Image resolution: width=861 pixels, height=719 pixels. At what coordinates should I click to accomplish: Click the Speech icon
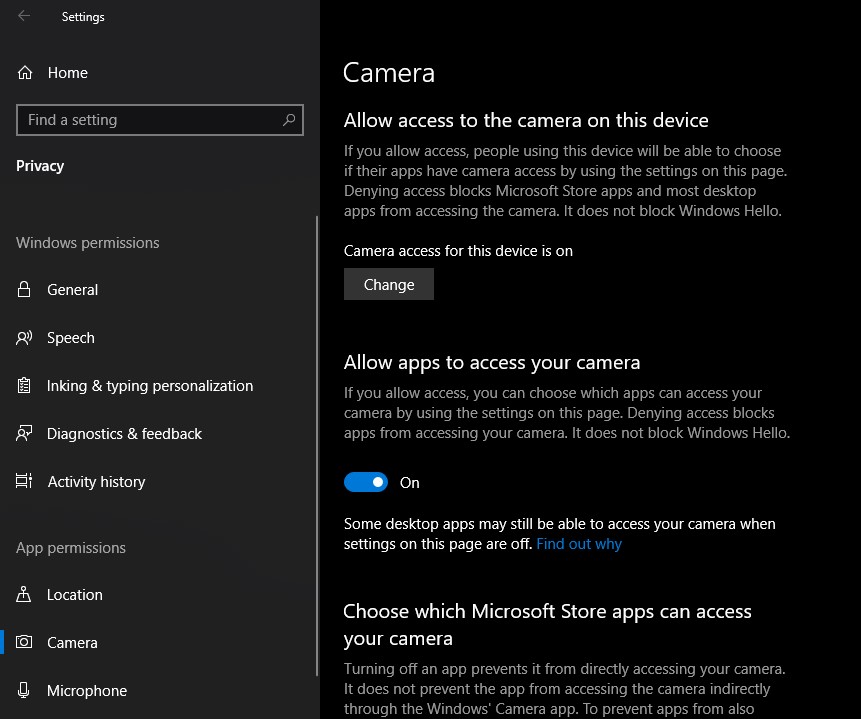coord(24,337)
